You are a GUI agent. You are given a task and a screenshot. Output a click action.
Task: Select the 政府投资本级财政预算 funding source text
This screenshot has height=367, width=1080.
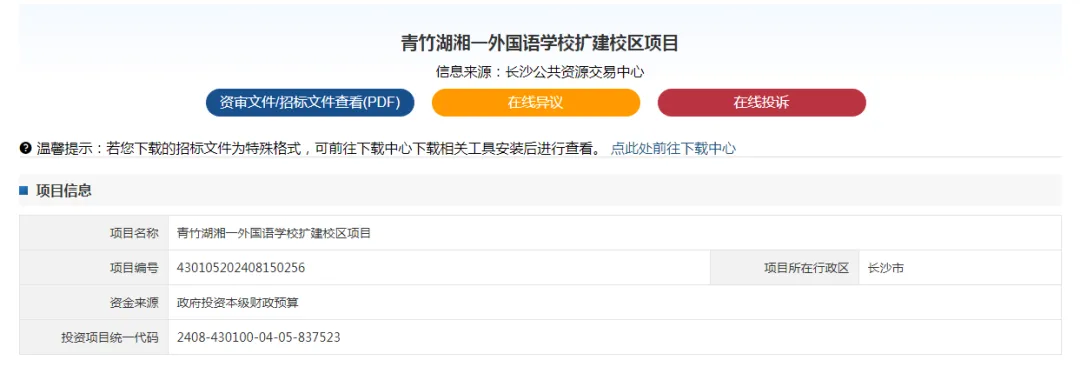coord(238,302)
